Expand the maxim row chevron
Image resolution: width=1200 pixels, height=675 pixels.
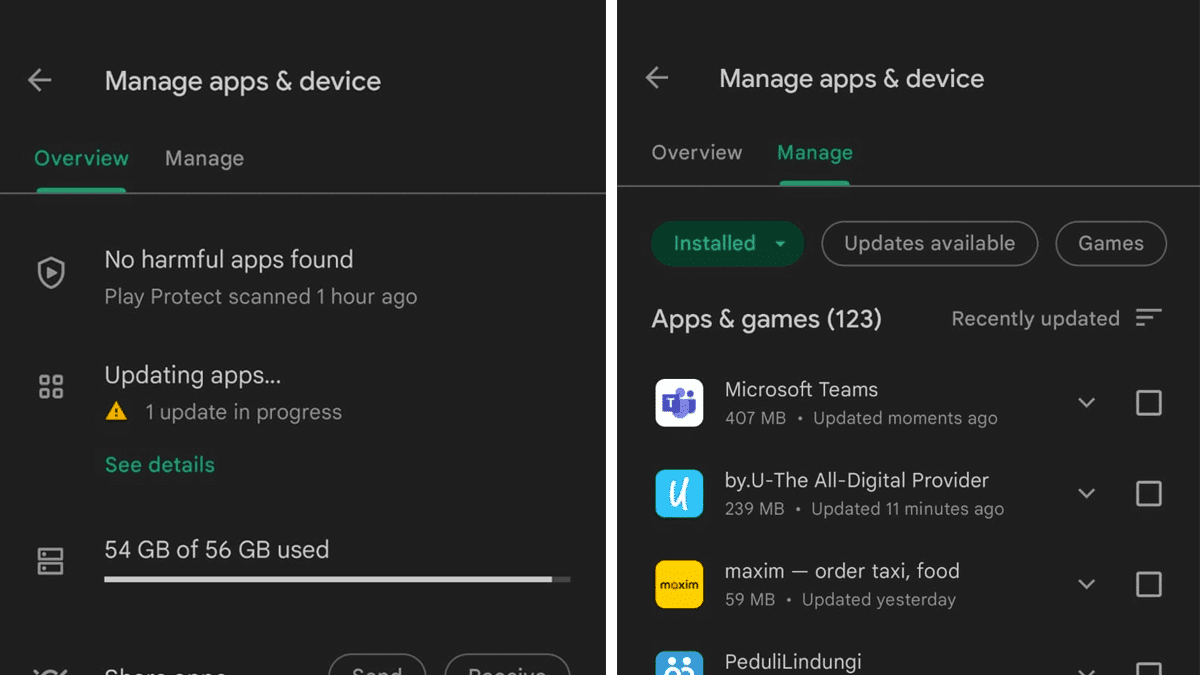(x=1087, y=584)
